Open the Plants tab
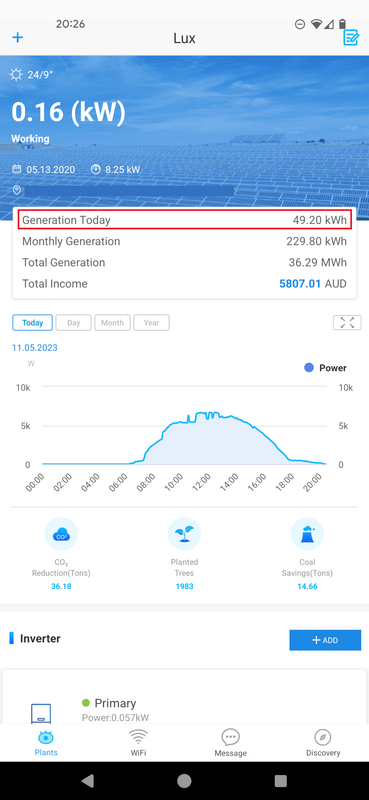This screenshot has height=800, width=369. coord(46,743)
